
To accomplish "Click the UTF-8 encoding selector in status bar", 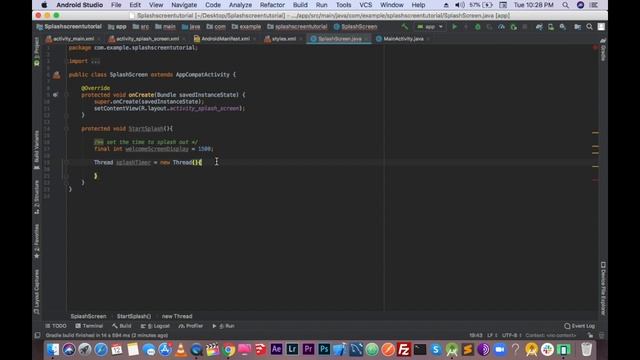I will [x=511, y=336].
